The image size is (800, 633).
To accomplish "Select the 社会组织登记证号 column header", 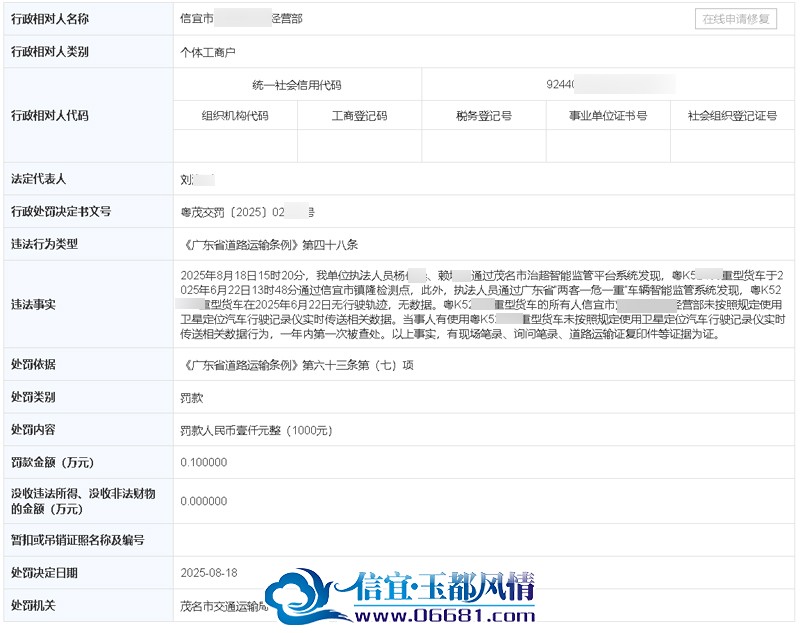I will tap(732, 116).
